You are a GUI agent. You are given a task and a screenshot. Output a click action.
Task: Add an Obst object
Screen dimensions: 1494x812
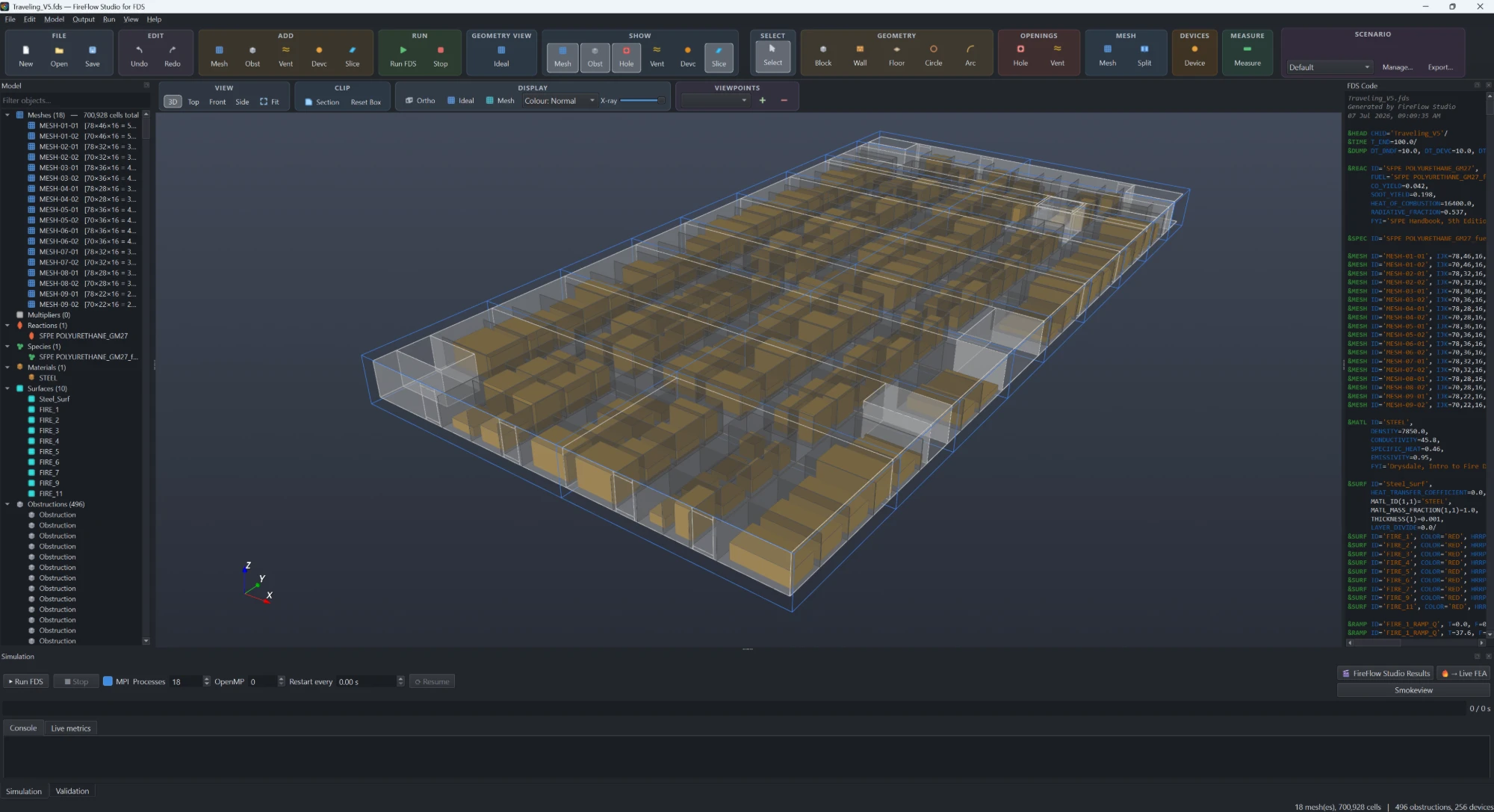coord(252,55)
